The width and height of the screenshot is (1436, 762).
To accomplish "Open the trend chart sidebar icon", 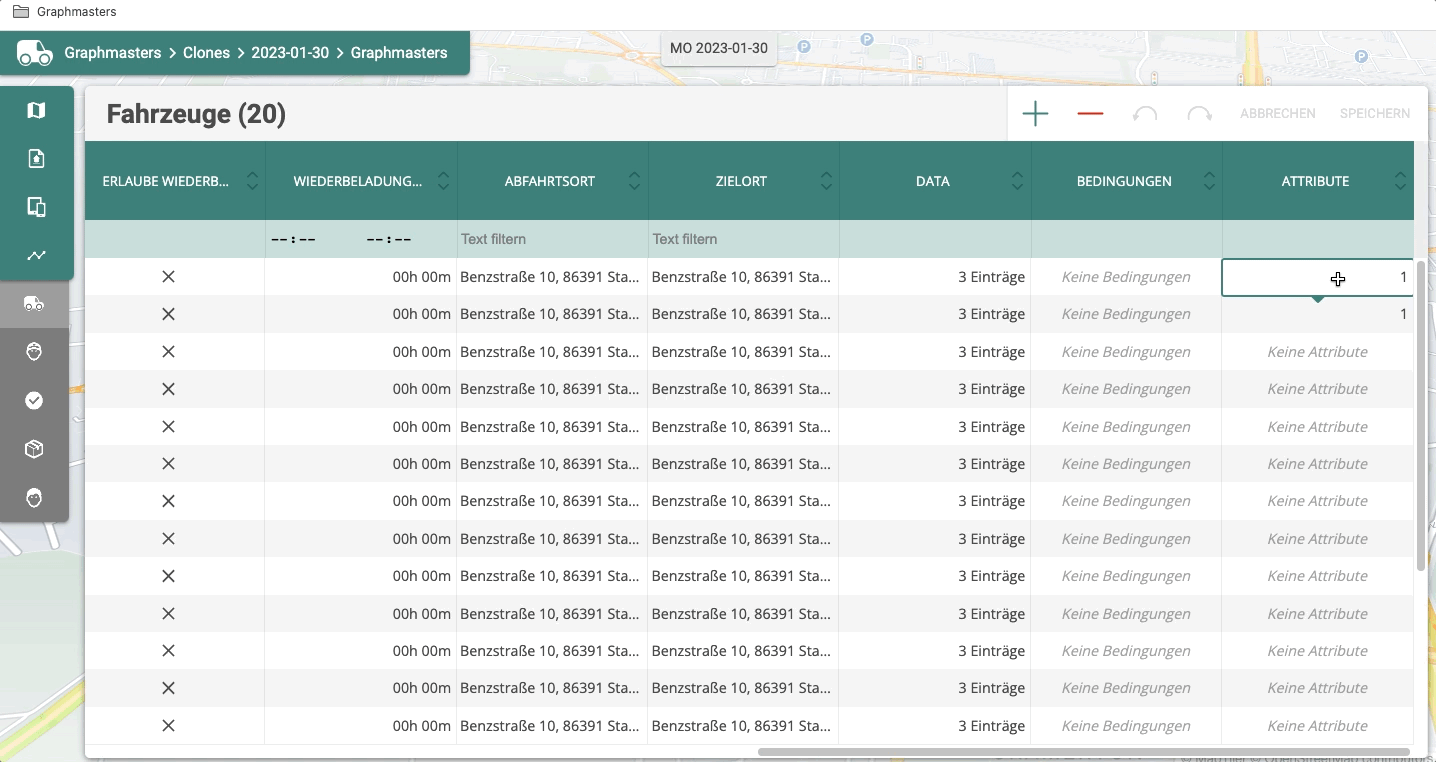I will pos(36,255).
